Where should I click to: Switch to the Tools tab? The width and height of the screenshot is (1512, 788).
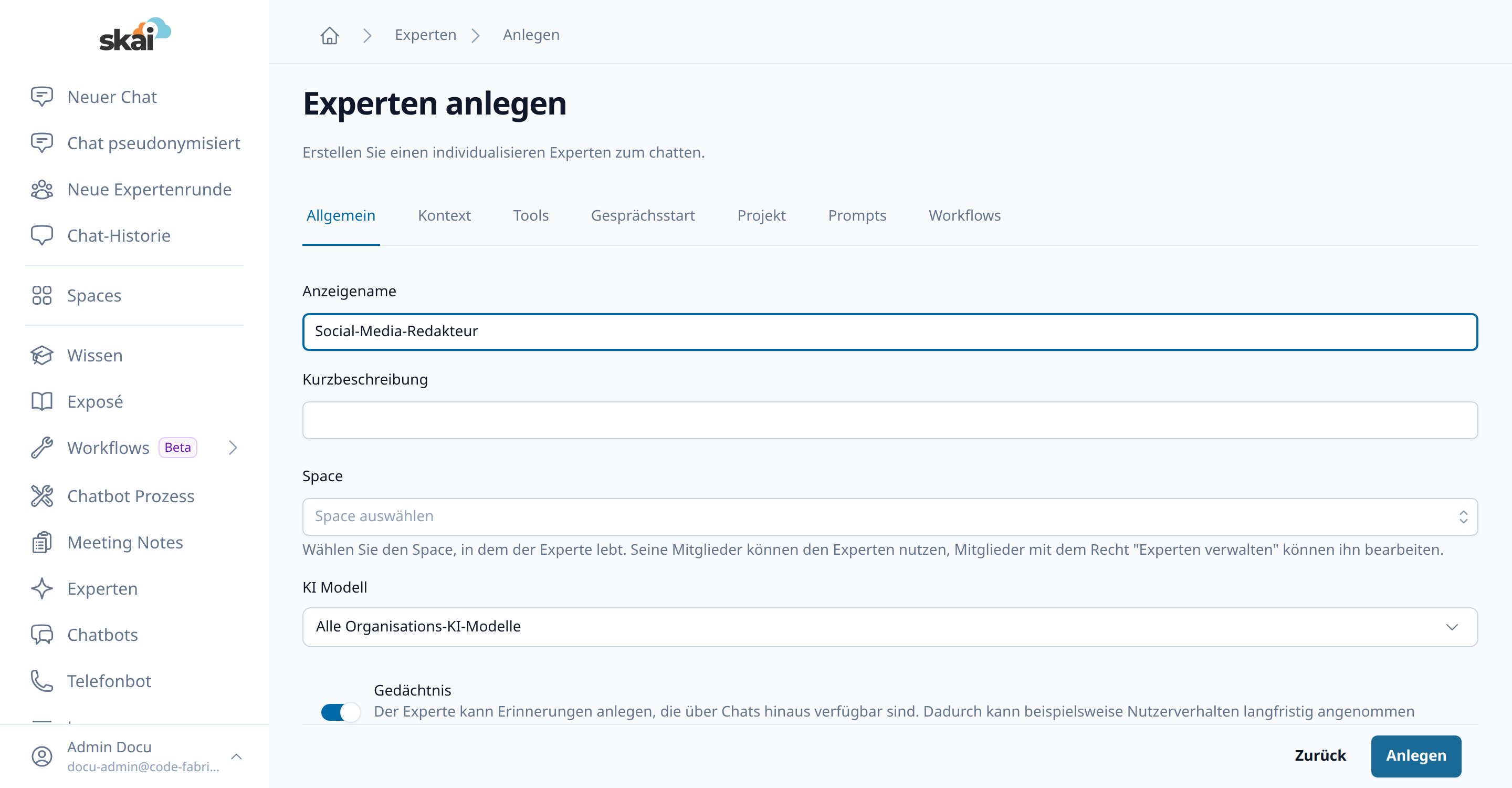point(531,215)
